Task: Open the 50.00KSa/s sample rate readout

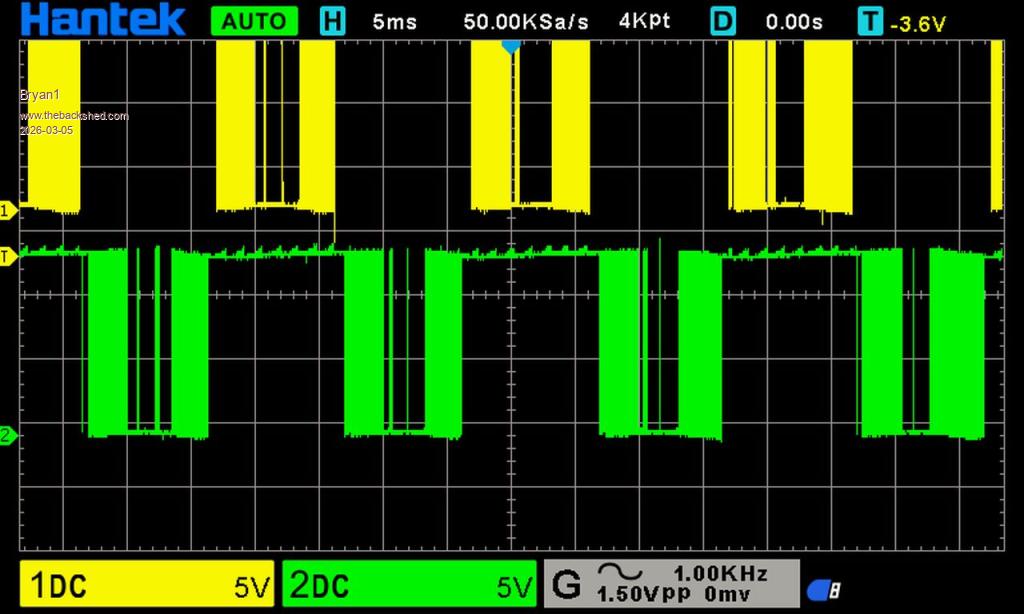Action: click(x=526, y=21)
